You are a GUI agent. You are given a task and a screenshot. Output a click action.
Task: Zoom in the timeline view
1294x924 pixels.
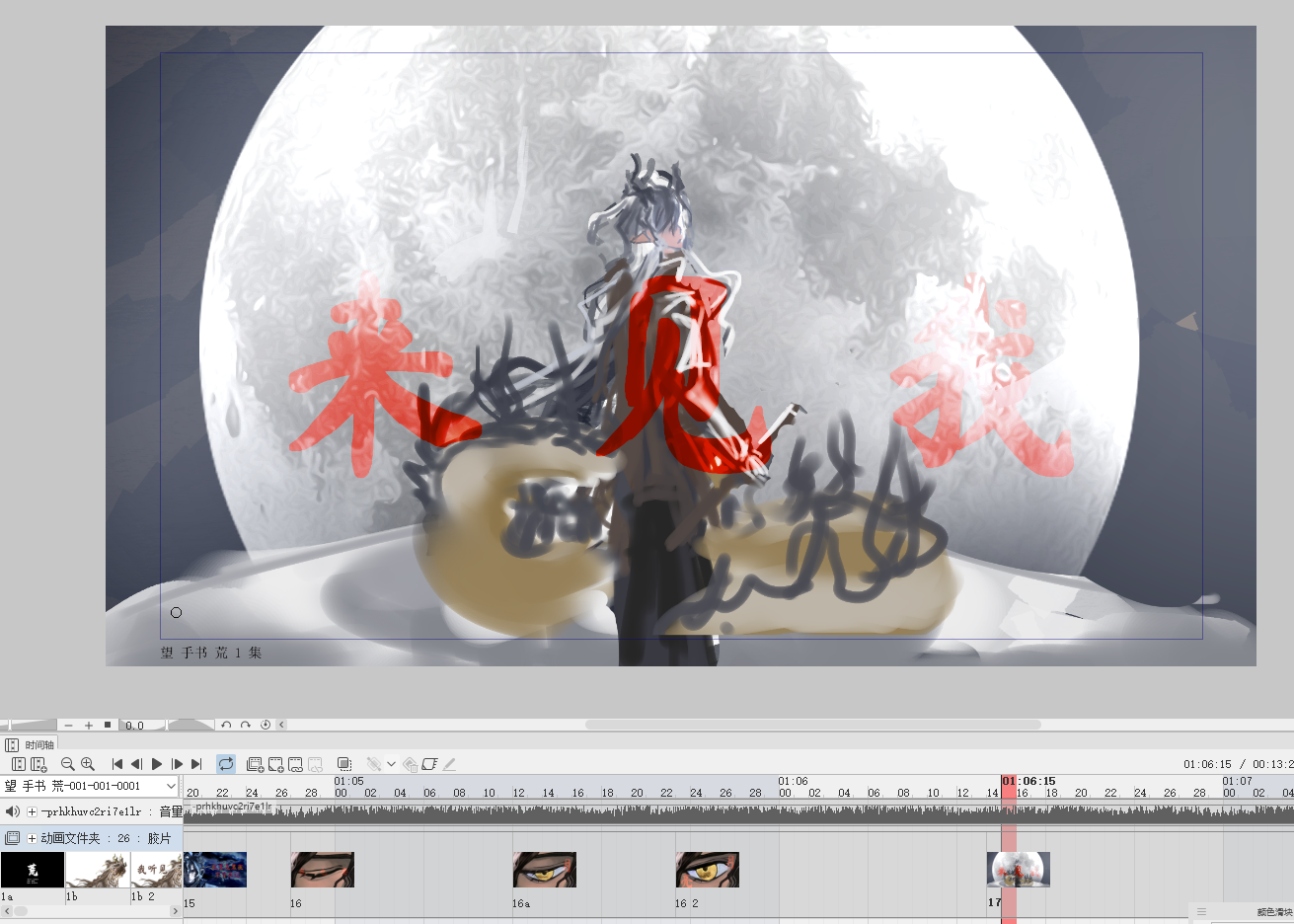[x=88, y=764]
